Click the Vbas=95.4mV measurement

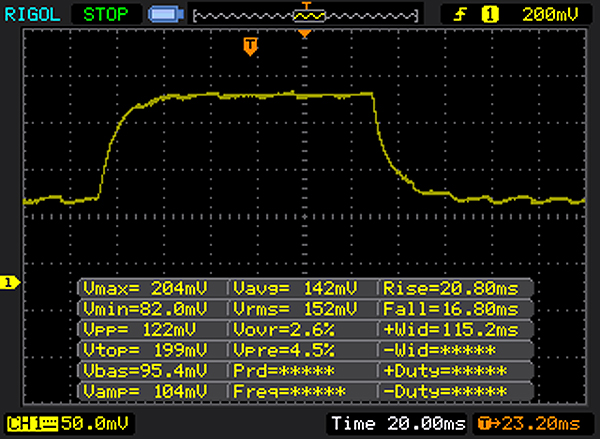point(145,371)
